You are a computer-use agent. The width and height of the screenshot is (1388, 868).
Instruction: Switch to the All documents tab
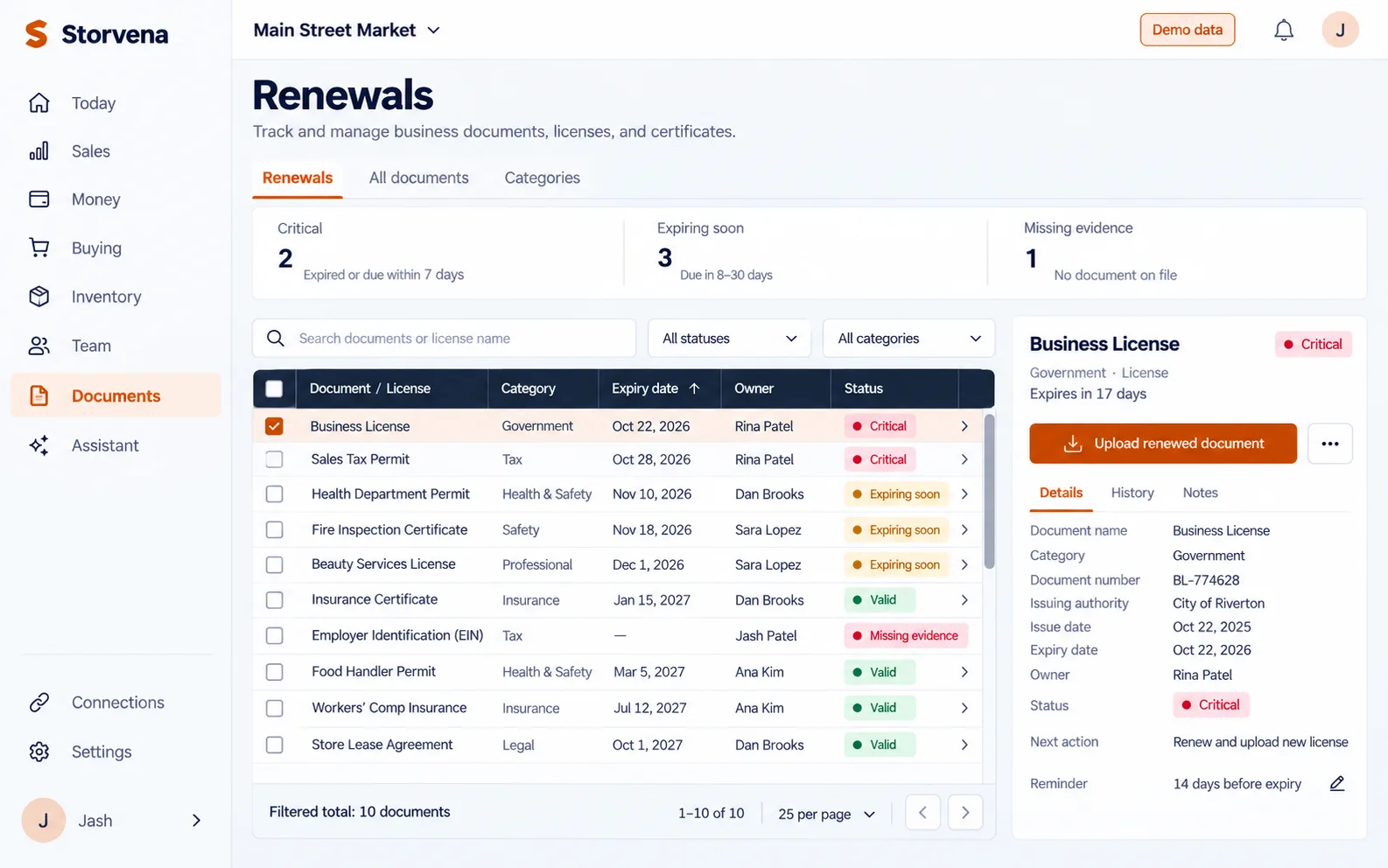click(x=419, y=178)
